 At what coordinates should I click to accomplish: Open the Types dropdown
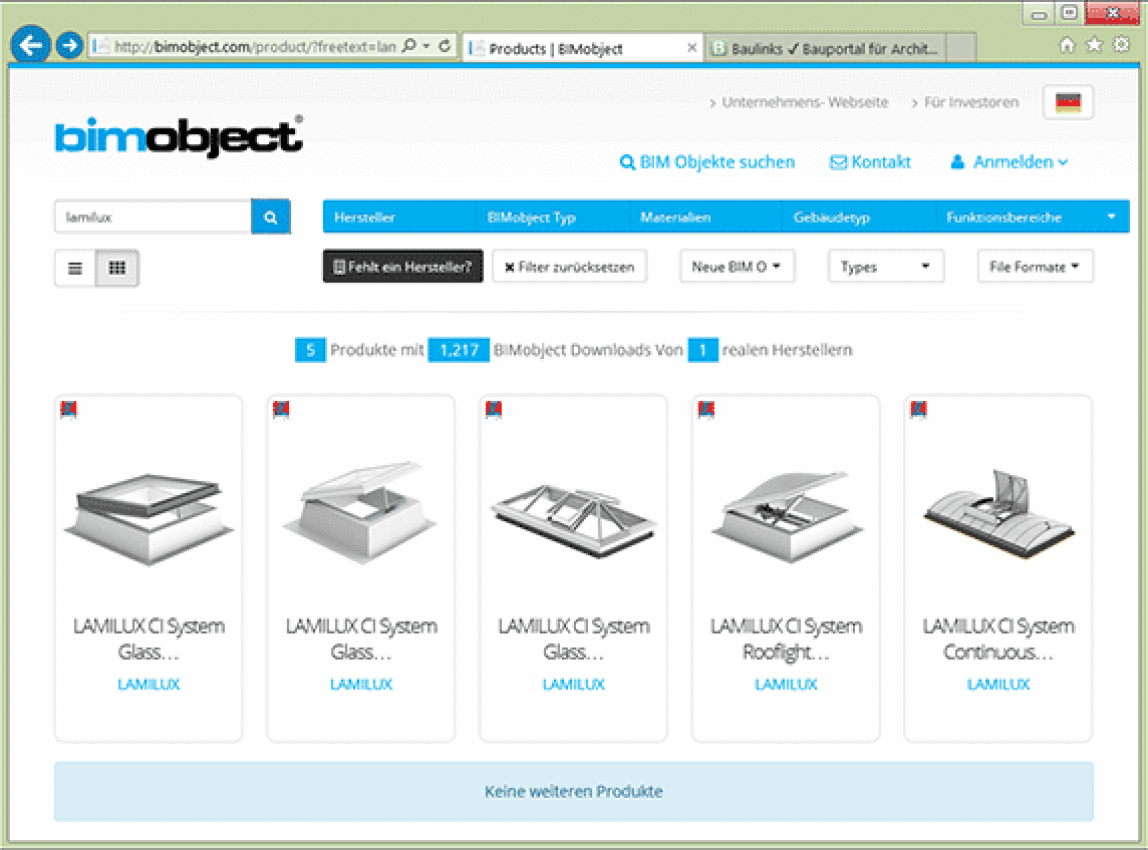click(x=885, y=266)
